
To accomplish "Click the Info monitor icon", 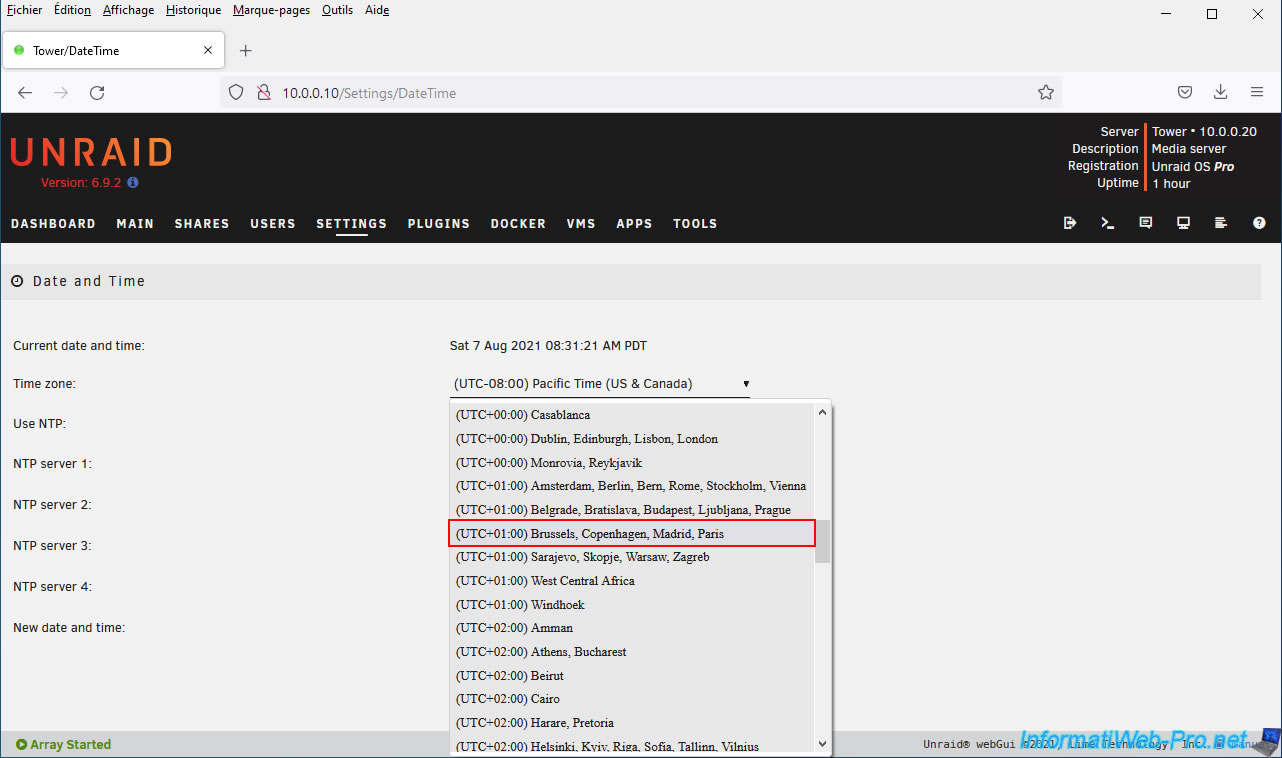I will click(x=1183, y=223).
